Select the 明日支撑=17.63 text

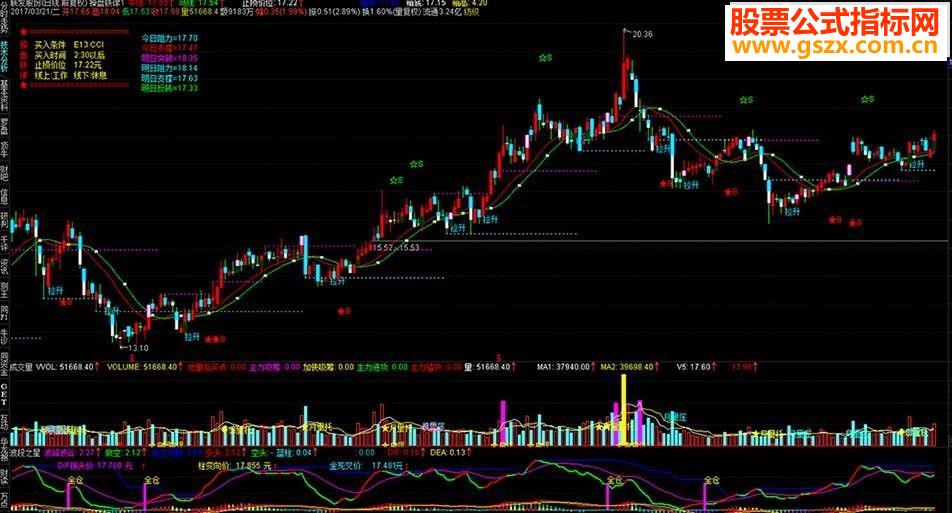tap(169, 78)
